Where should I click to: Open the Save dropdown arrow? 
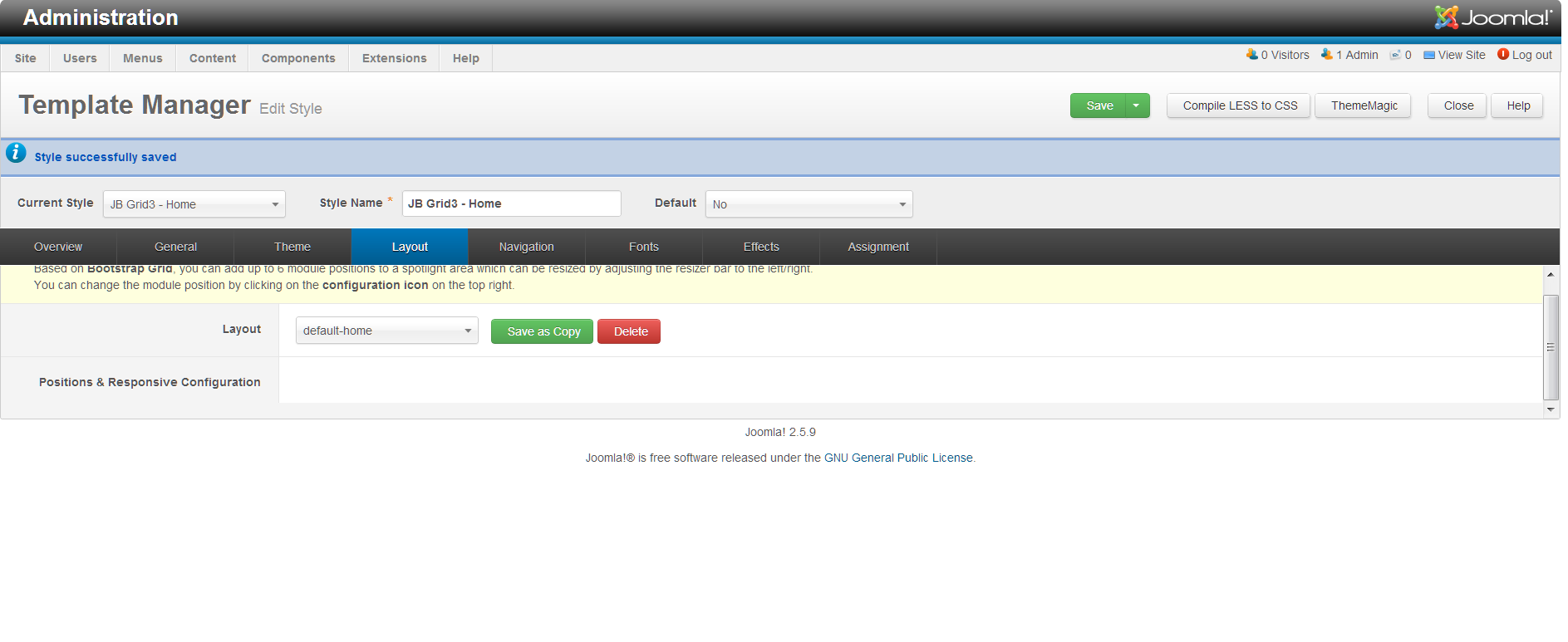tap(1137, 105)
